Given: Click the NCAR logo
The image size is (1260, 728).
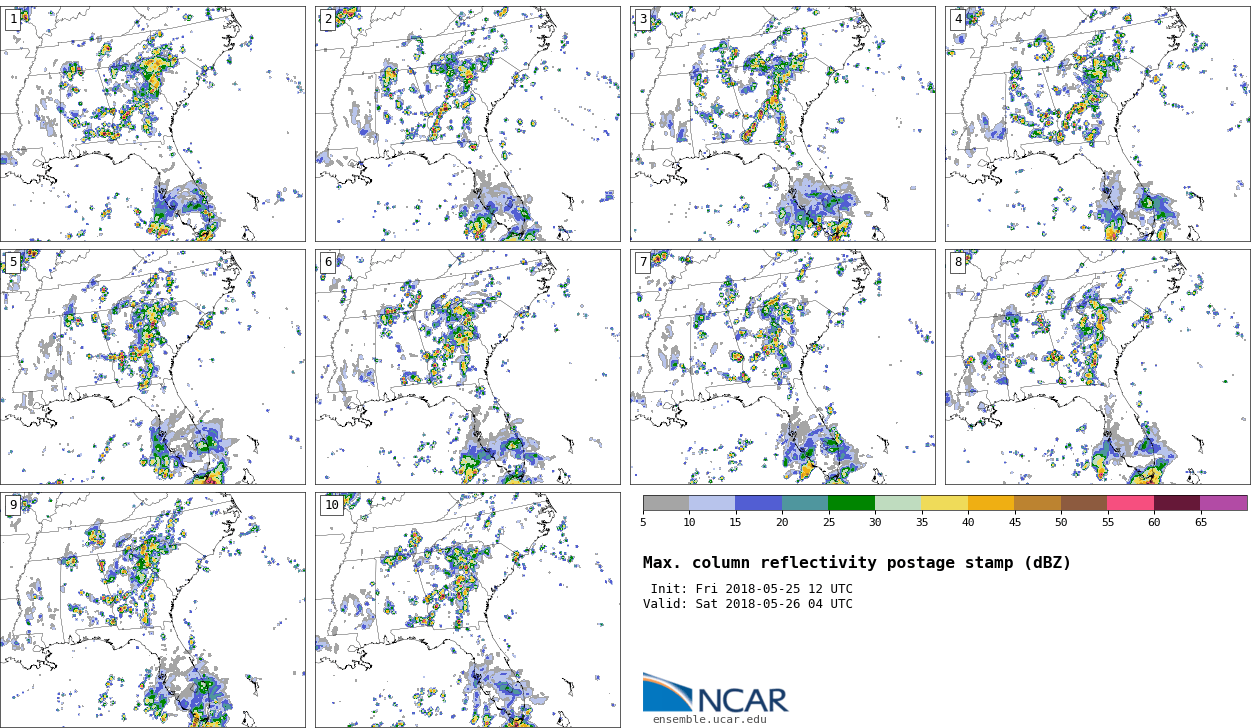Looking at the screenshot, I should [715, 693].
